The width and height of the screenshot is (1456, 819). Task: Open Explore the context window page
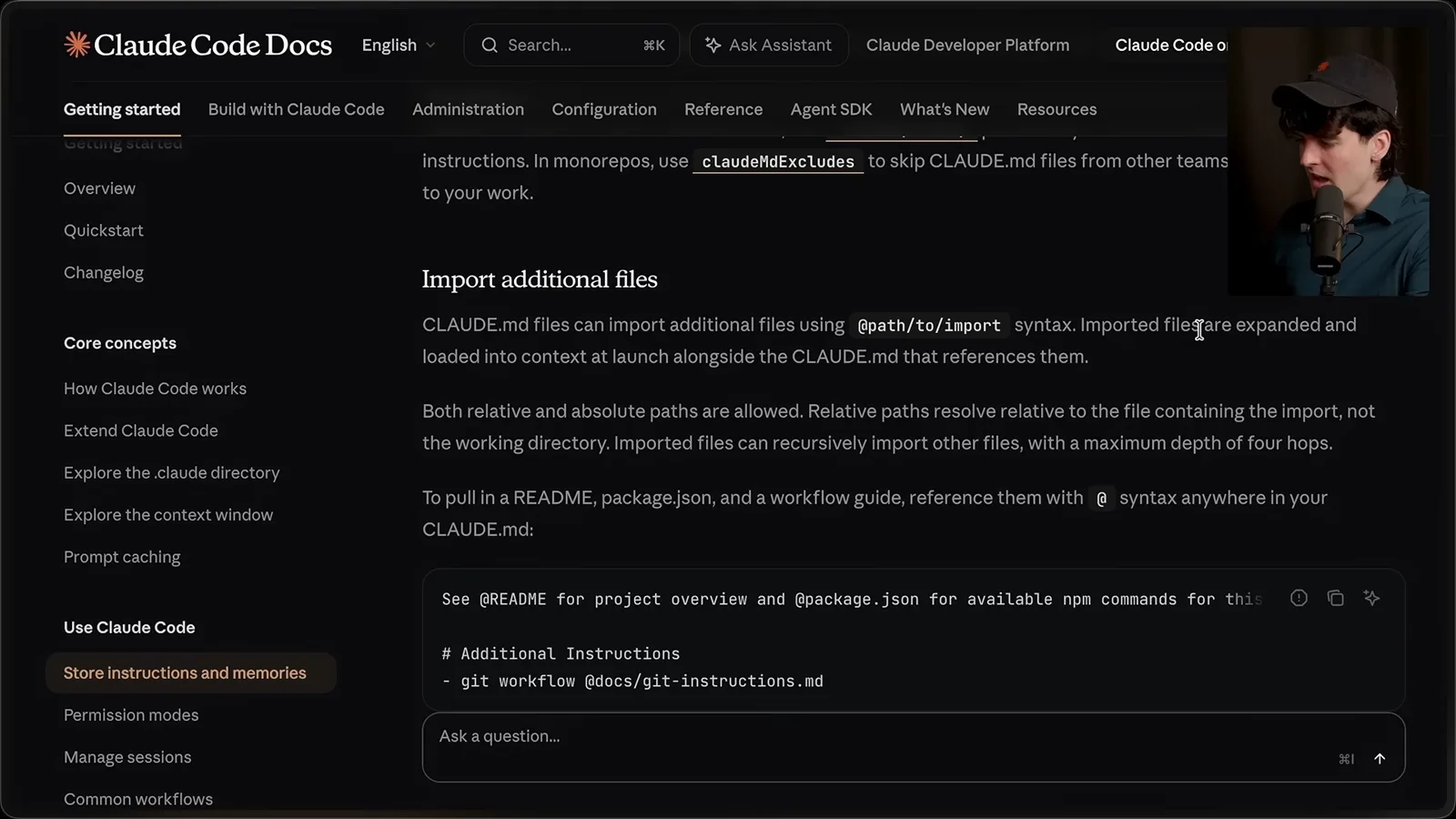click(168, 515)
